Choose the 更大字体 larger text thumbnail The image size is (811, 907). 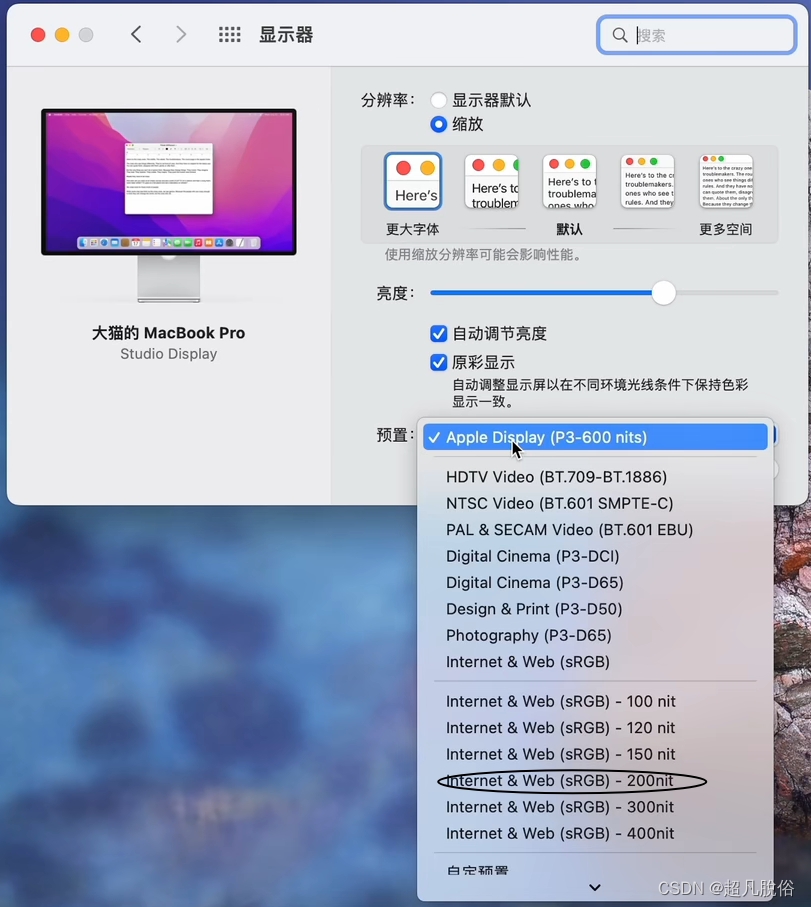(x=413, y=181)
